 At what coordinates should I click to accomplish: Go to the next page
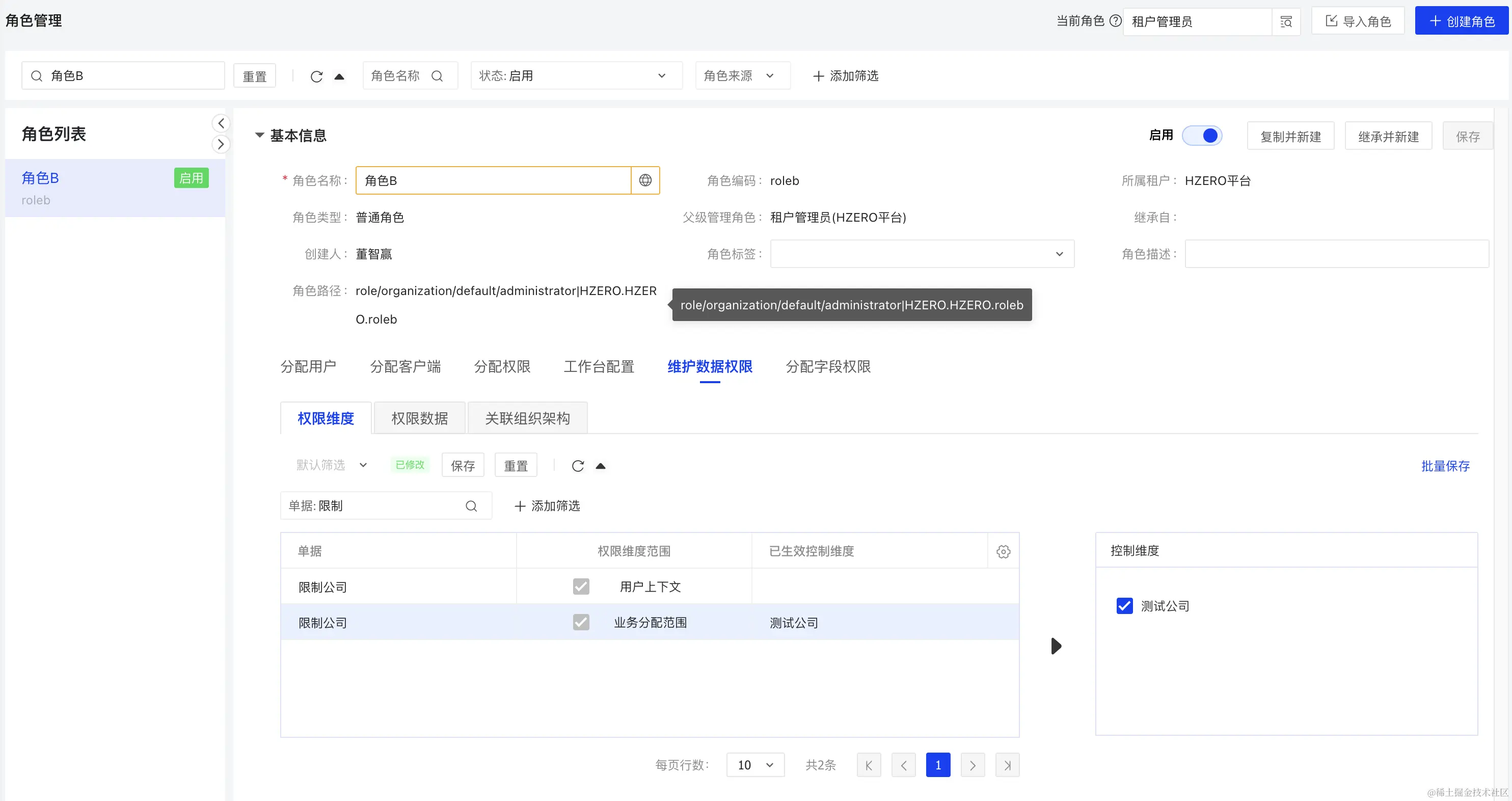pos(973,765)
